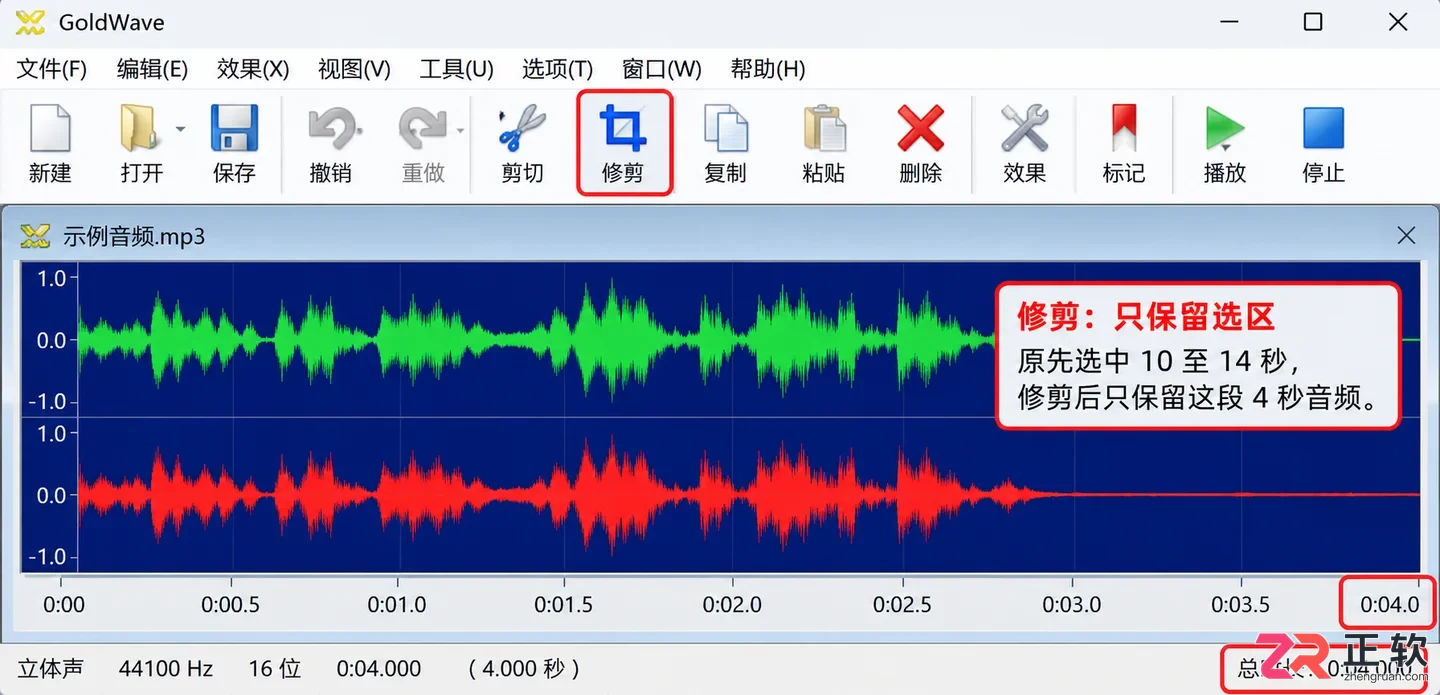1440x695 pixels.
Task: Minimize the GoldWave window
Action: click(1230, 22)
